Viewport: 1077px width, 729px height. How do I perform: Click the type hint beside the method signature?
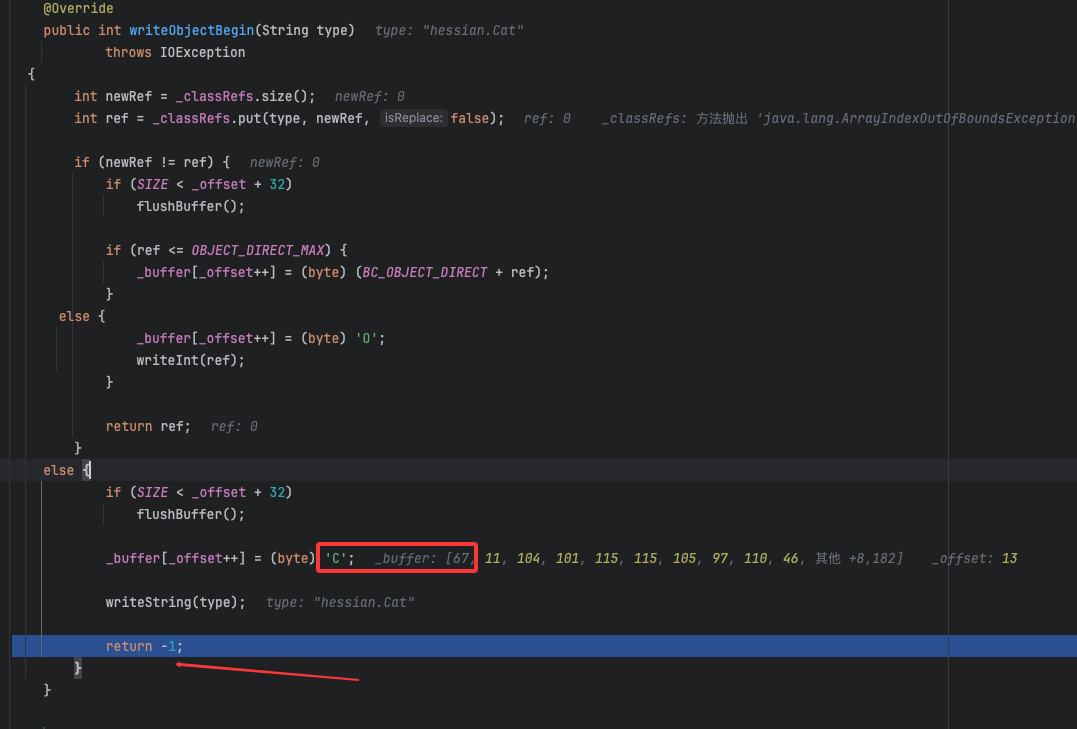(x=449, y=30)
